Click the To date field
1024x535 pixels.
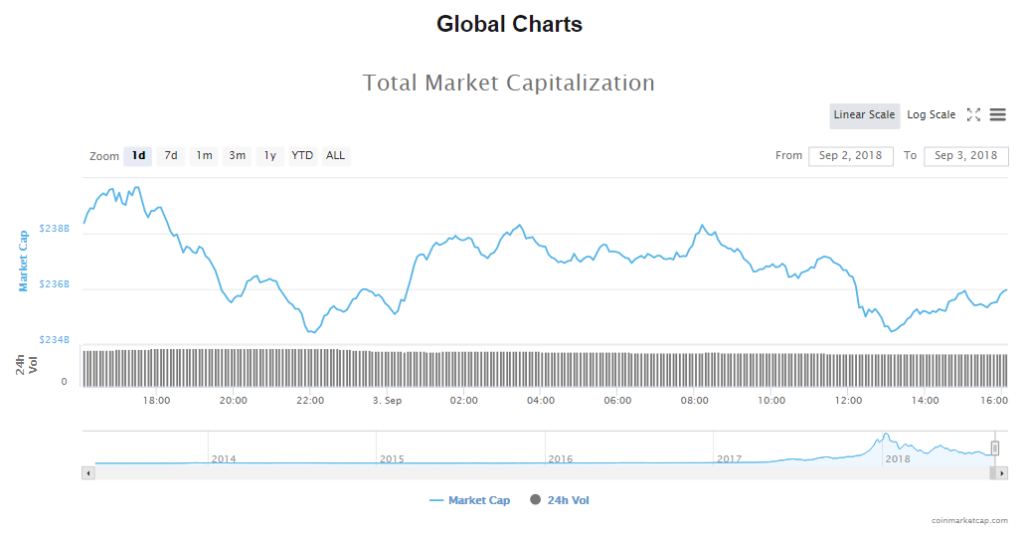966,156
